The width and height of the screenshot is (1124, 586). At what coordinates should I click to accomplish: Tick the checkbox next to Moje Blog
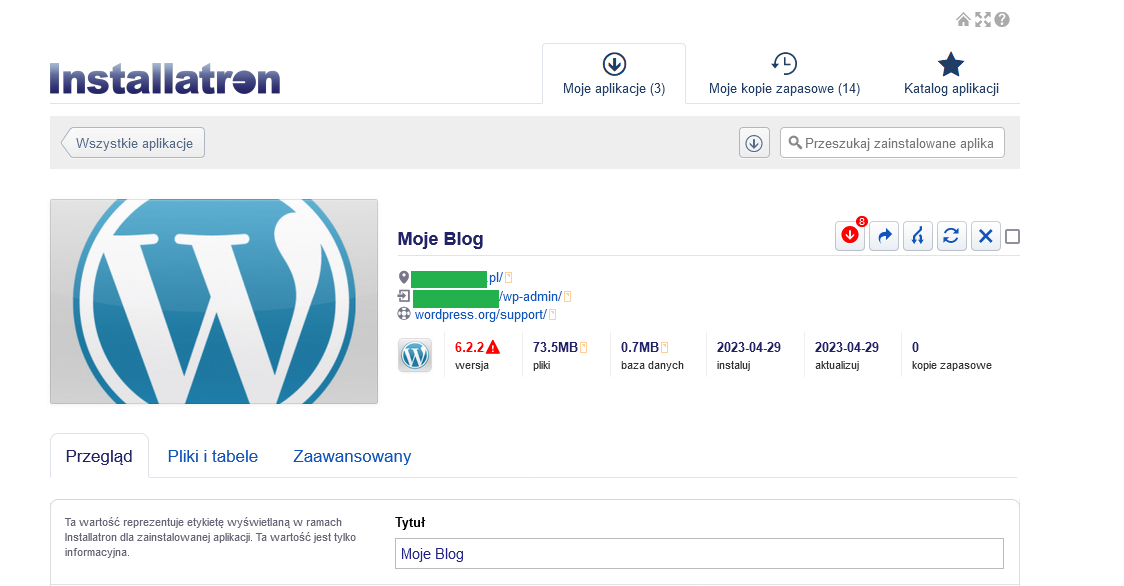pos(1013,237)
